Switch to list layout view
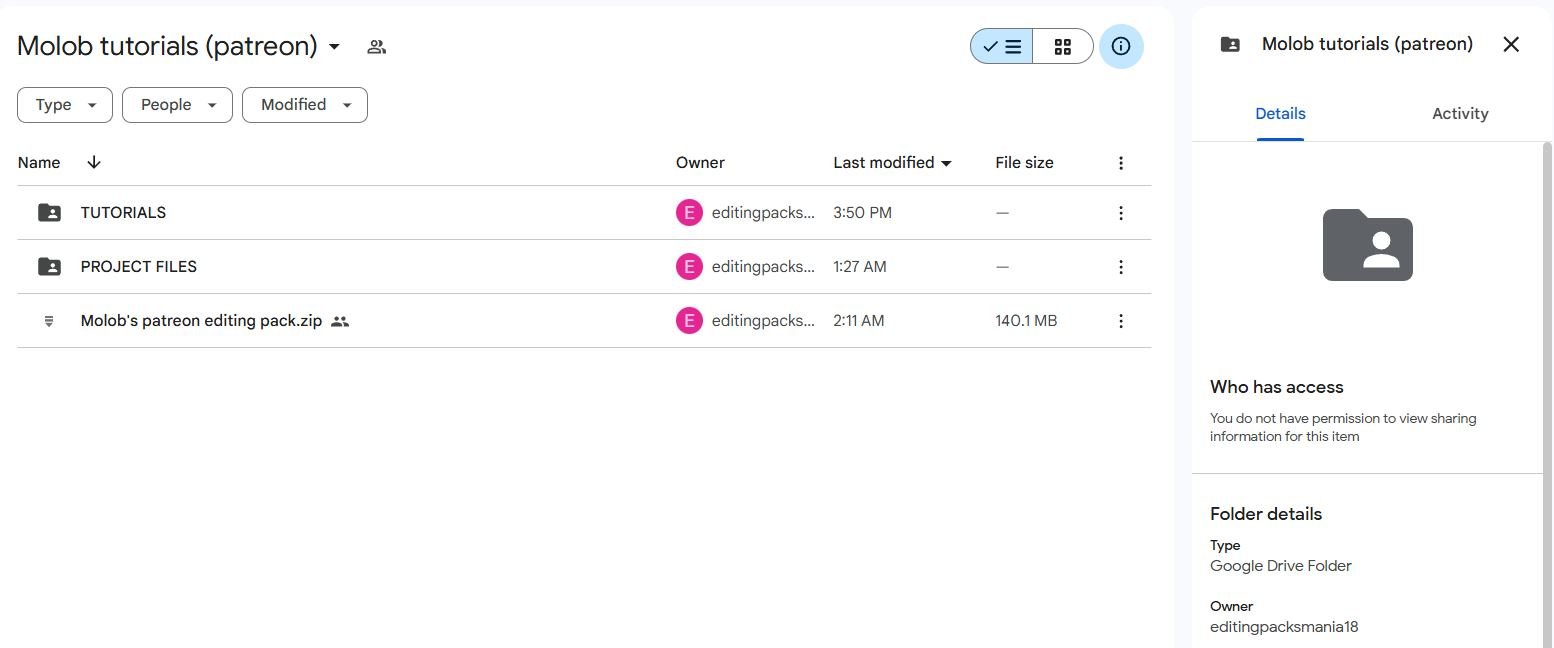This screenshot has height=648, width=1554. point(1001,46)
